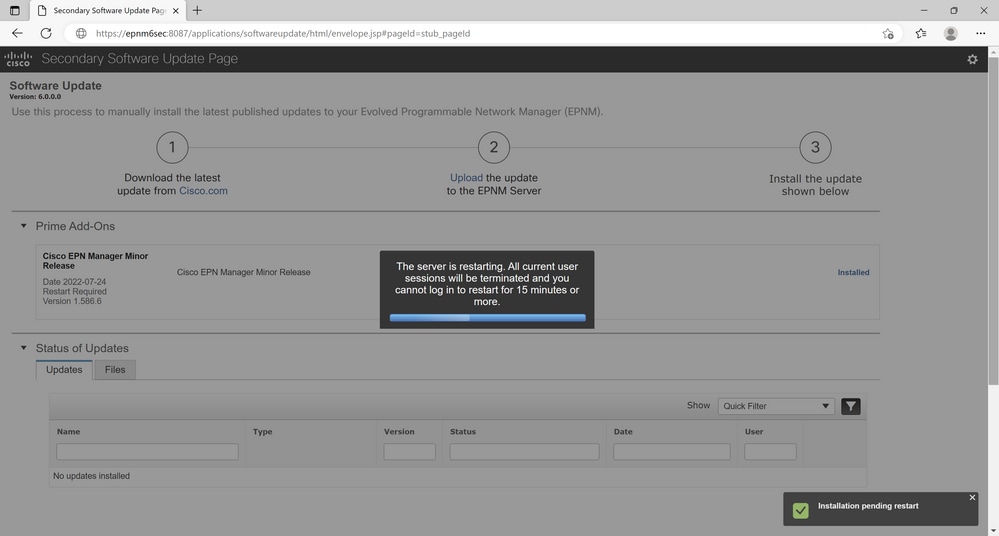Focus the Version filter input field
This screenshot has width=999, height=536.
(x=410, y=452)
